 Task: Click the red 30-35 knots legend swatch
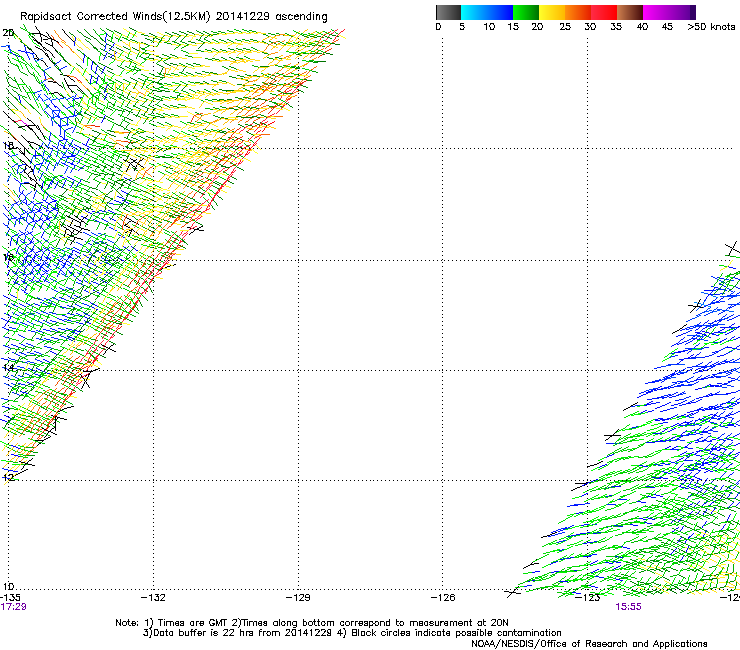click(604, 12)
